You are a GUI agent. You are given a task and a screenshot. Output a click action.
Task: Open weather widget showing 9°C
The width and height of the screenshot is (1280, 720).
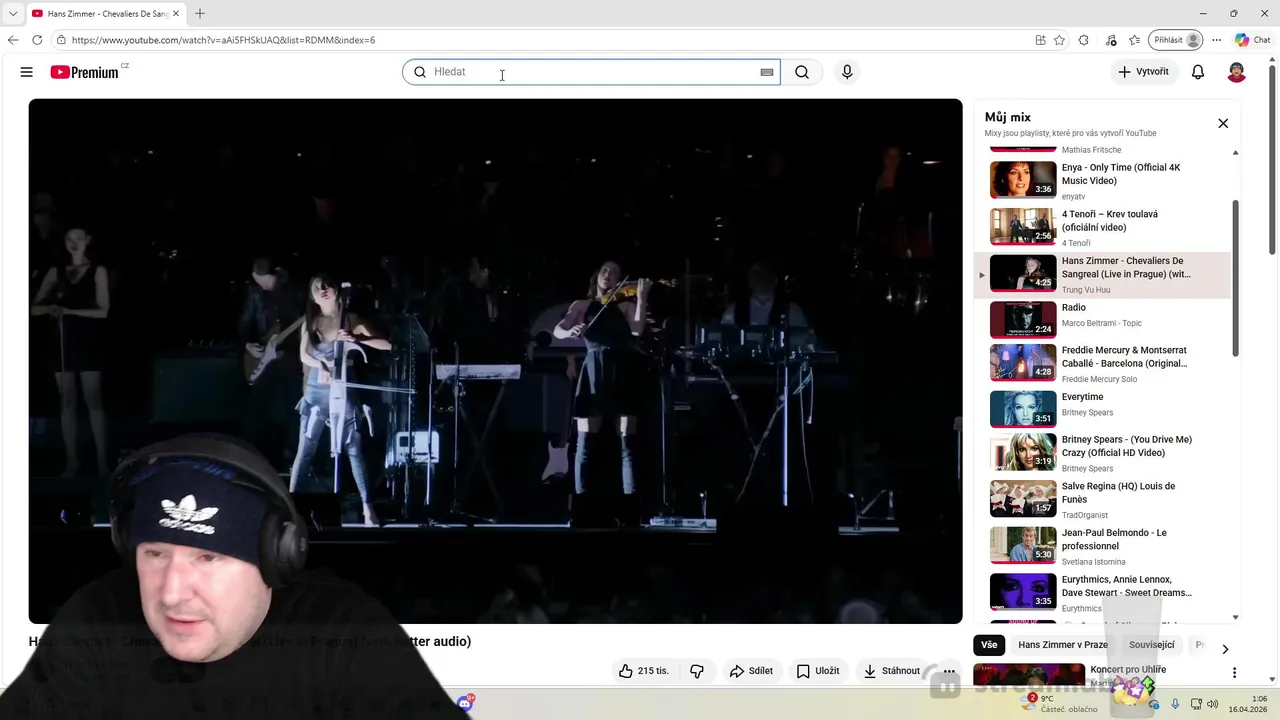pos(1059,704)
